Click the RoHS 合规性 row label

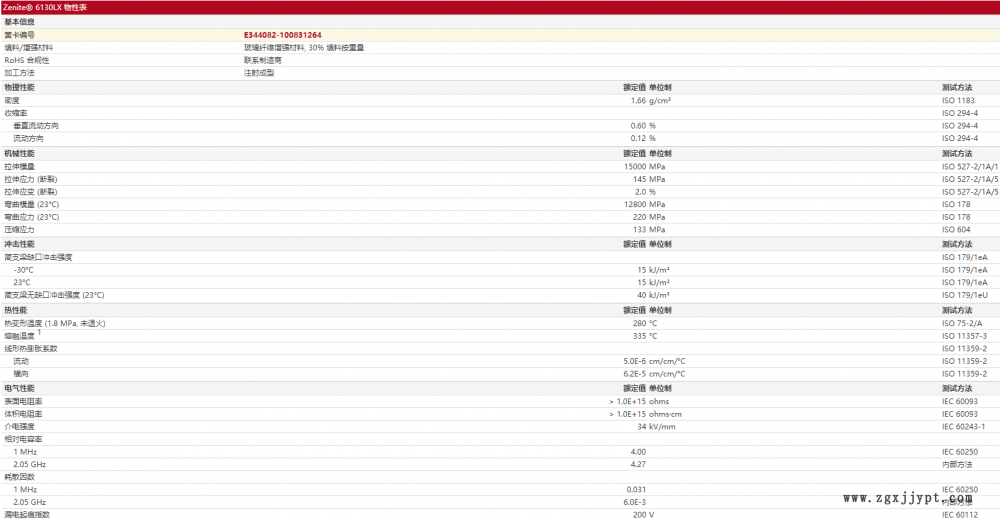pyautogui.click(x=26, y=60)
